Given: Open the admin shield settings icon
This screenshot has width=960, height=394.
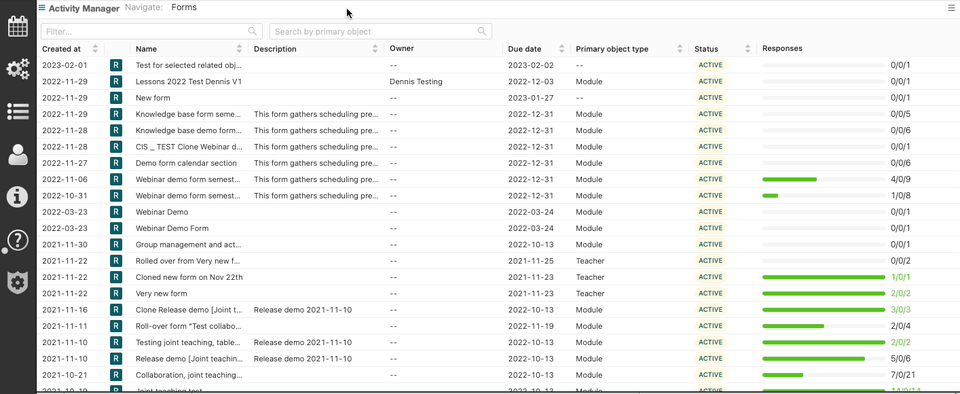Looking at the screenshot, I should click(18, 283).
